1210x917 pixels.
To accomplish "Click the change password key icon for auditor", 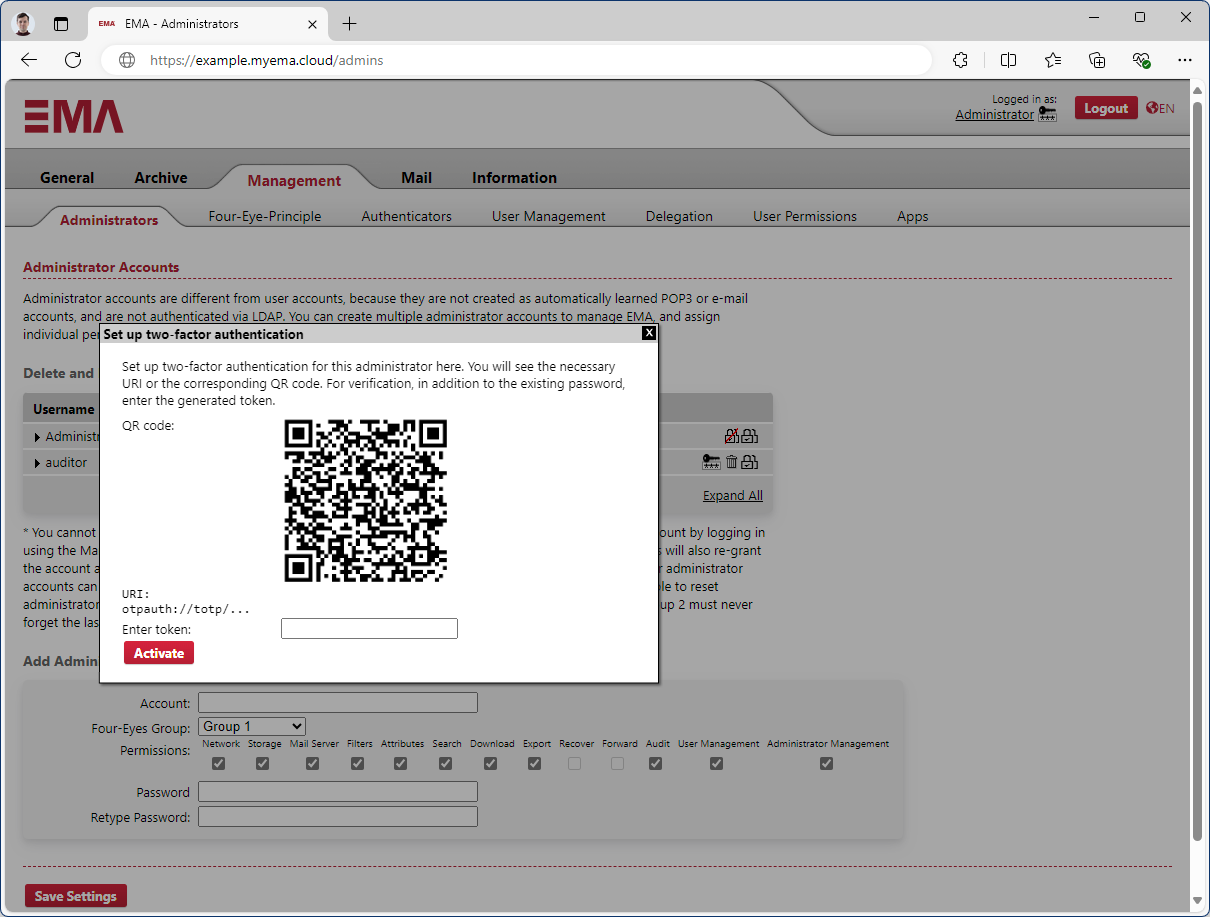I will [711, 462].
